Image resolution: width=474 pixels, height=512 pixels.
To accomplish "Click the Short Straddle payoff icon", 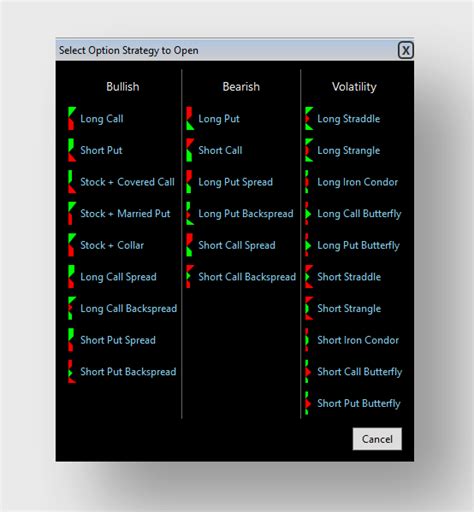I will [309, 277].
